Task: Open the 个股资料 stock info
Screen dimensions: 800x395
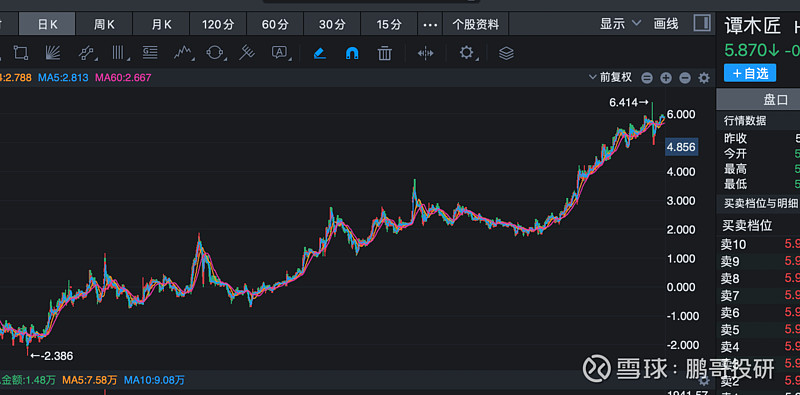Action: (476, 24)
